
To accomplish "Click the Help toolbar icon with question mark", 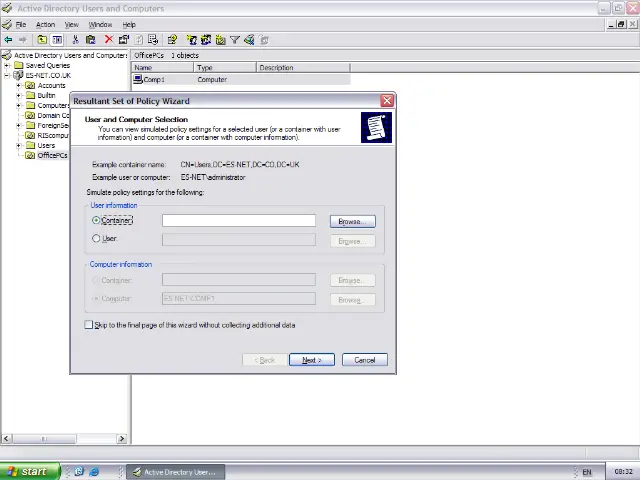I will (172, 40).
